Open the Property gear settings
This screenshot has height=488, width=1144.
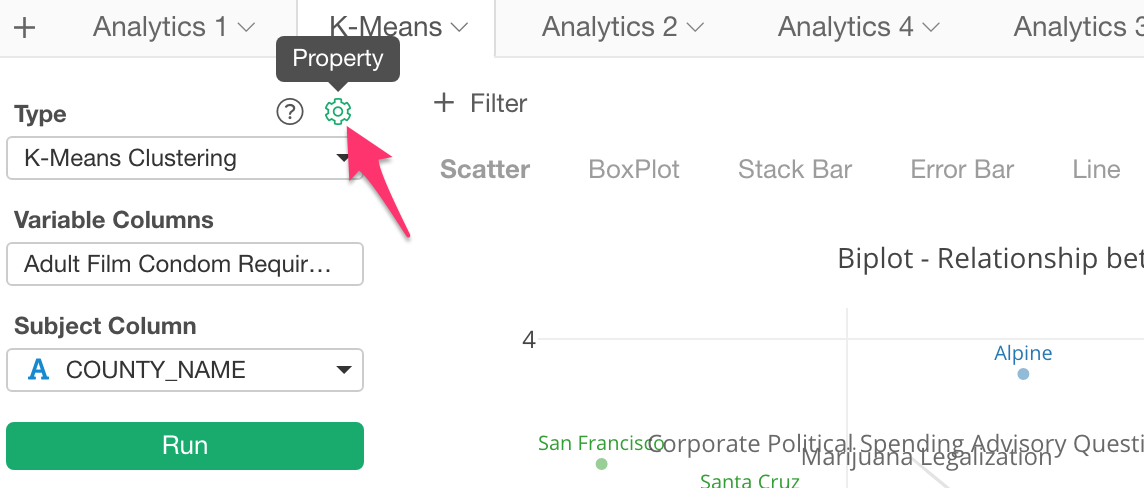338,112
